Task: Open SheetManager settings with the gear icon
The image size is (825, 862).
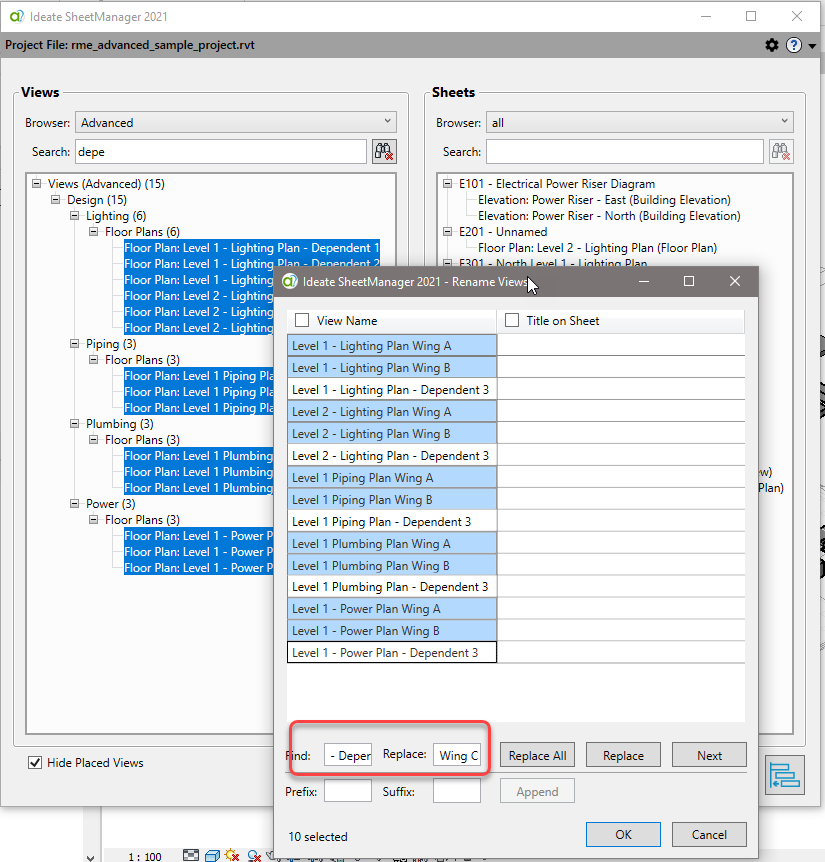Action: pyautogui.click(x=771, y=45)
